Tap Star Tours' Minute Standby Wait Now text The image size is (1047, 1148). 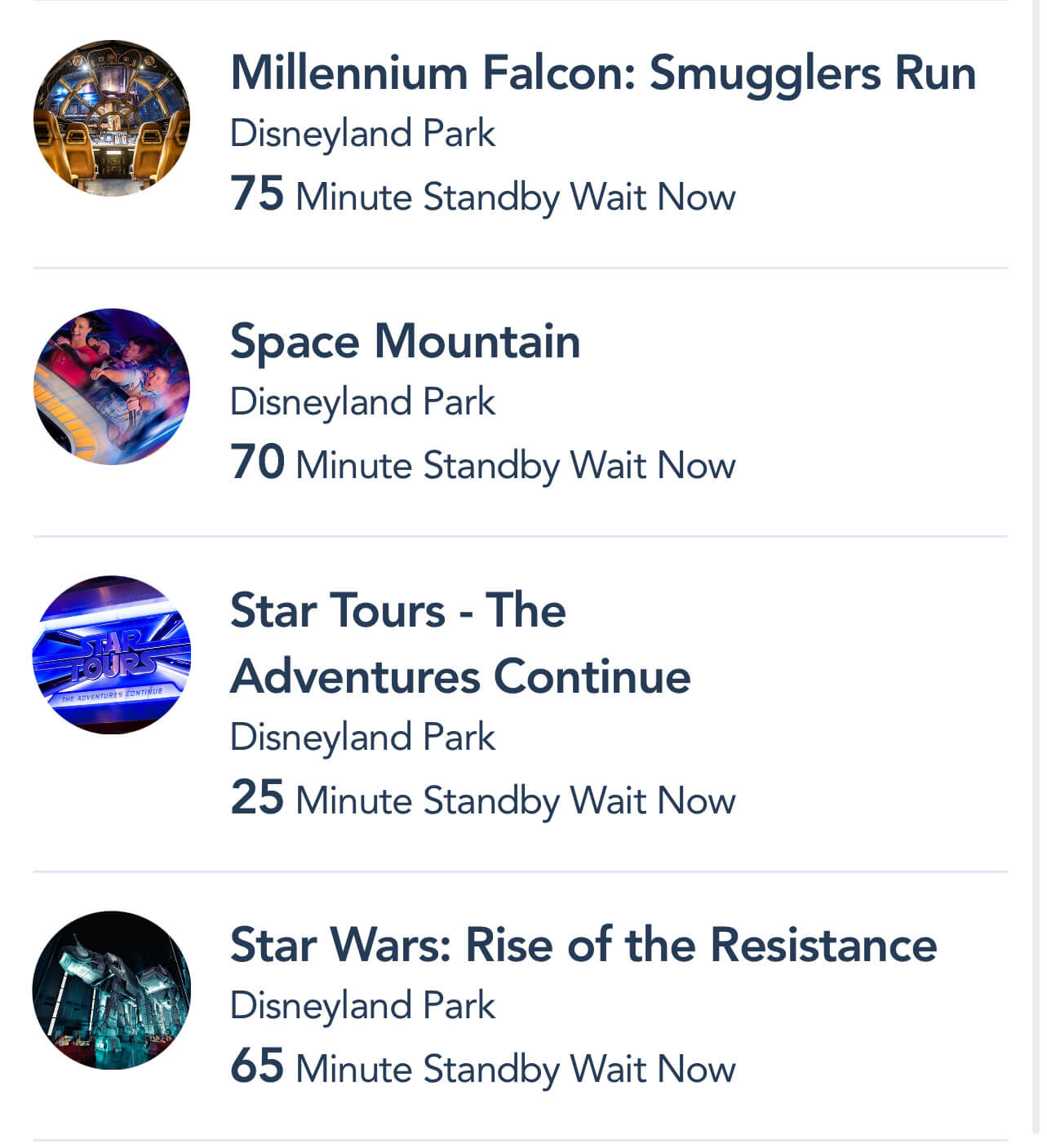(x=515, y=800)
